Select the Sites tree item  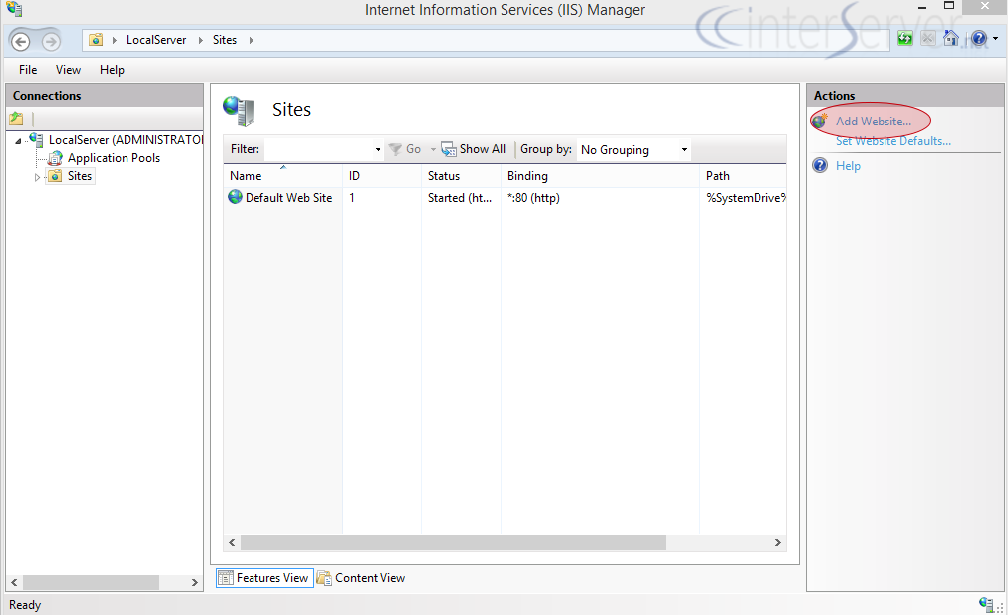coord(80,176)
